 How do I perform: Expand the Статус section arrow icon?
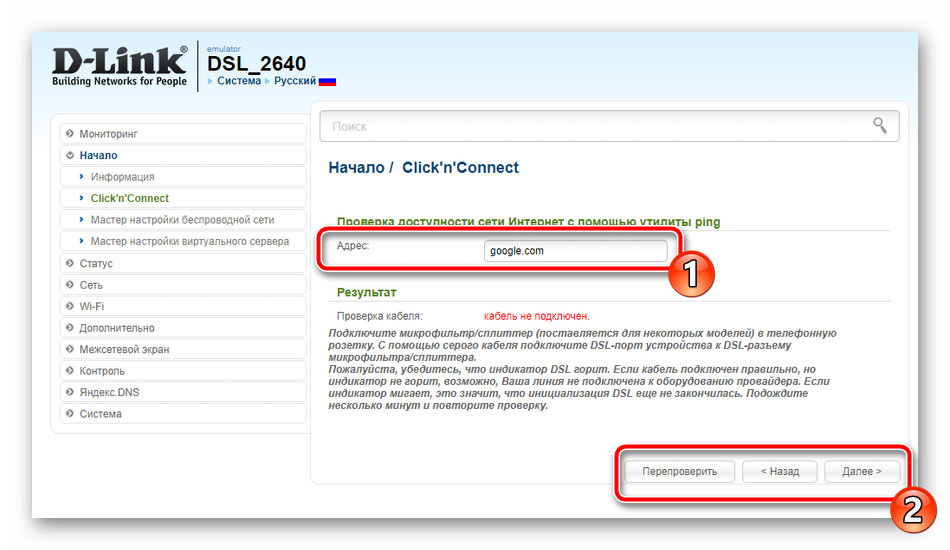coord(70,263)
